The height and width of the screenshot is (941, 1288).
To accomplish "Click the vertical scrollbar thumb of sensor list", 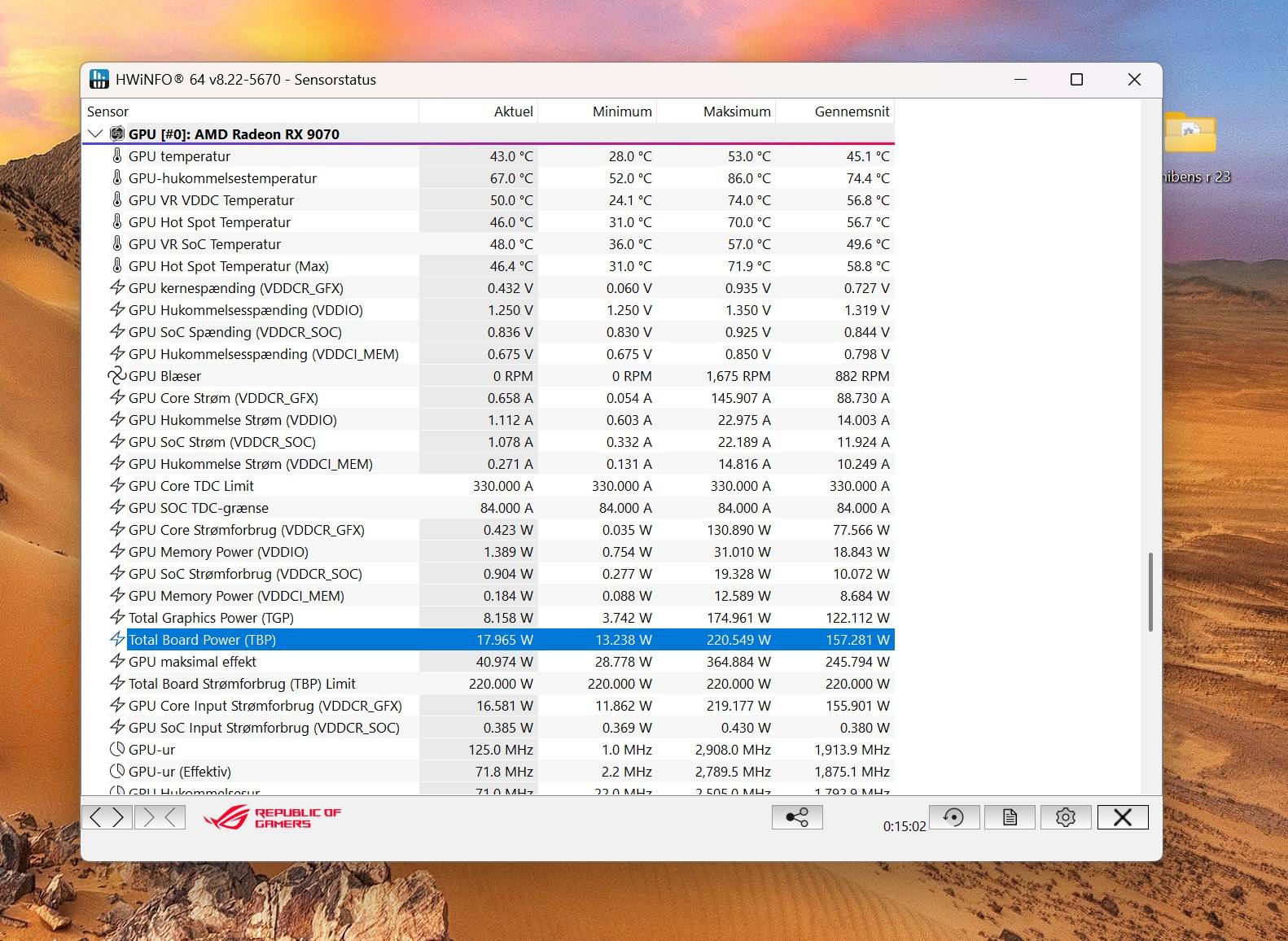I will point(1150,592).
